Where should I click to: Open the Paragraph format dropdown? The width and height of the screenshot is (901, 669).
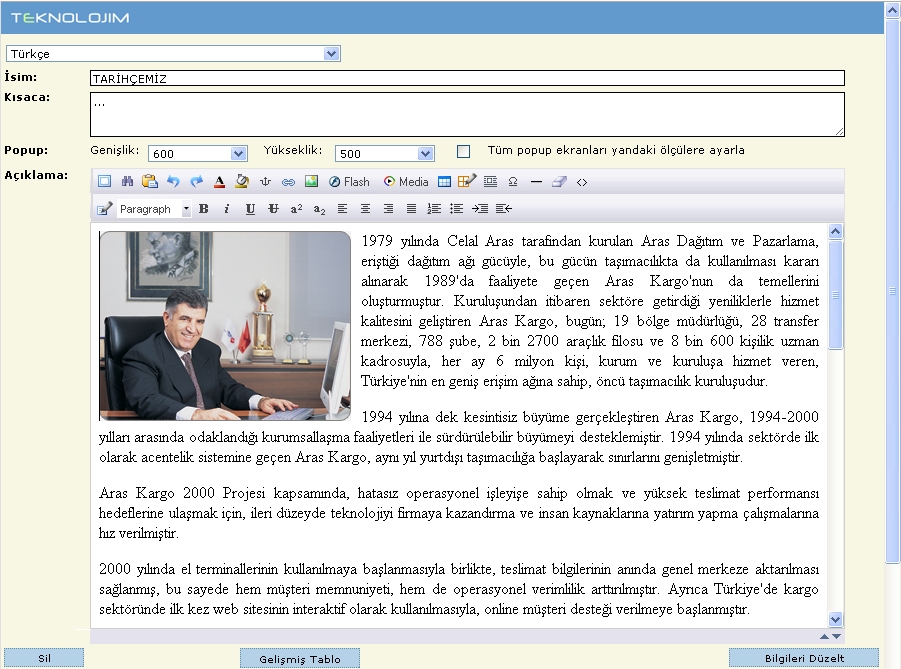tap(154, 209)
